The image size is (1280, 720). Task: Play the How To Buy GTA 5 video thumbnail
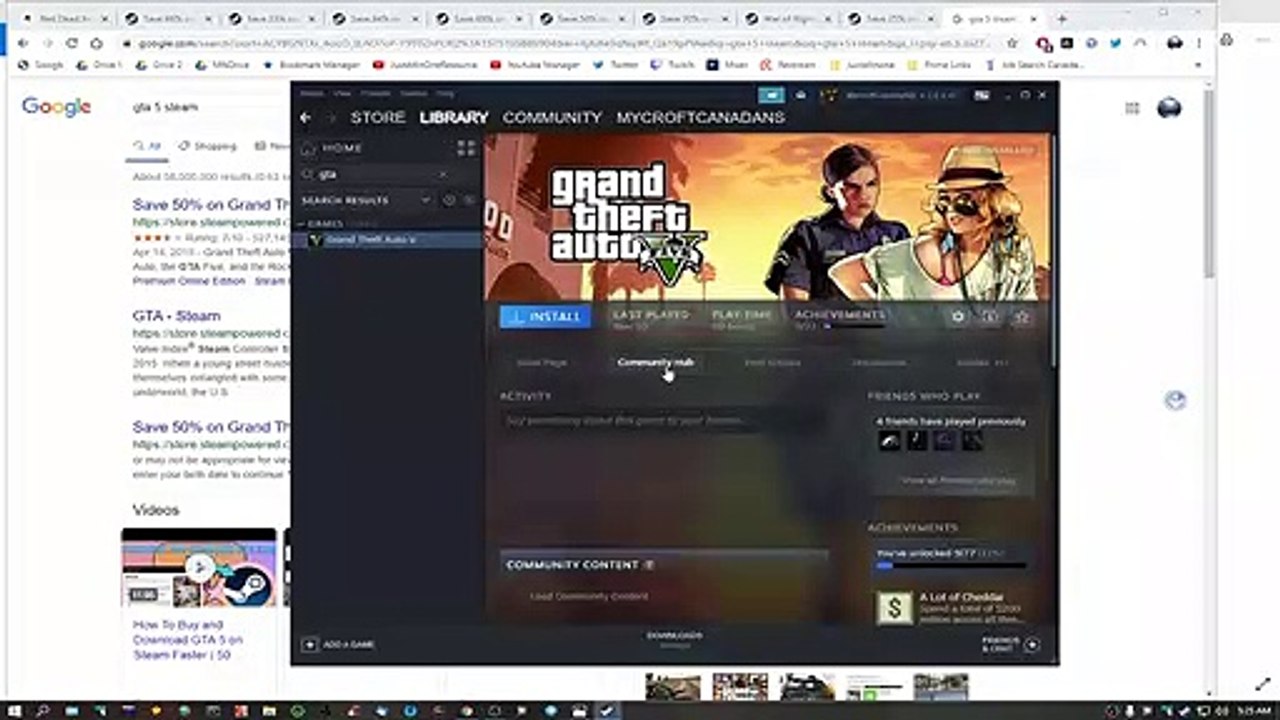pyautogui.click(x=199, y=568)
